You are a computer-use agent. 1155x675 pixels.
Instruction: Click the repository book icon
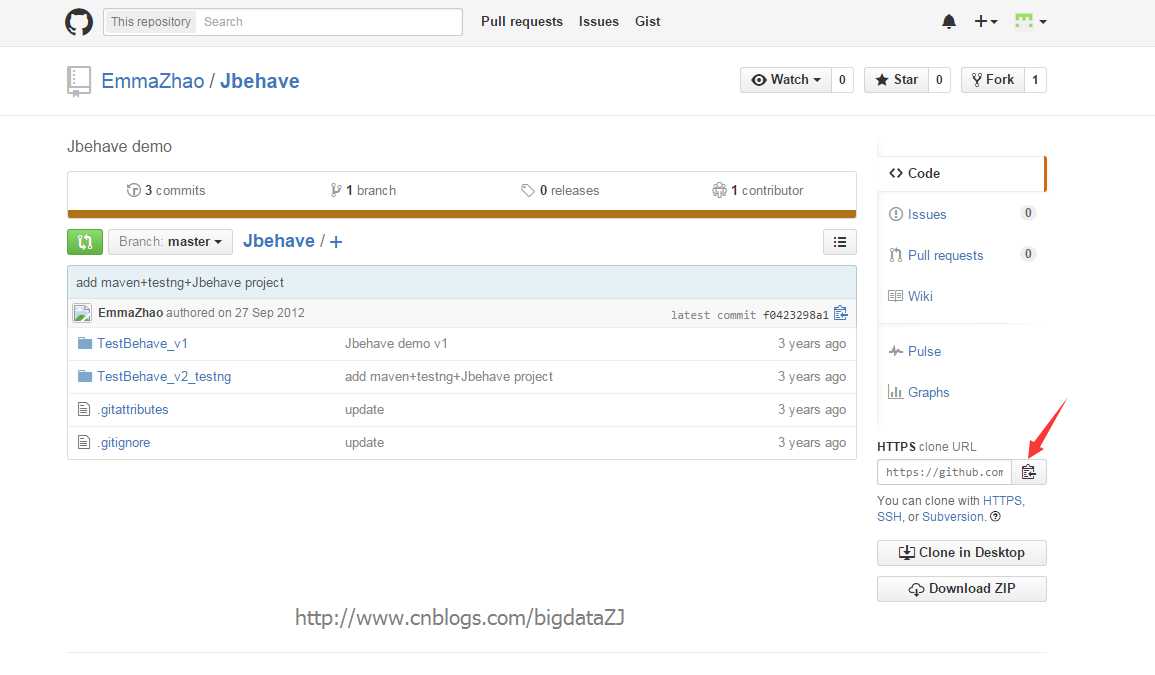pyautogui.click(x=79, y=81)
